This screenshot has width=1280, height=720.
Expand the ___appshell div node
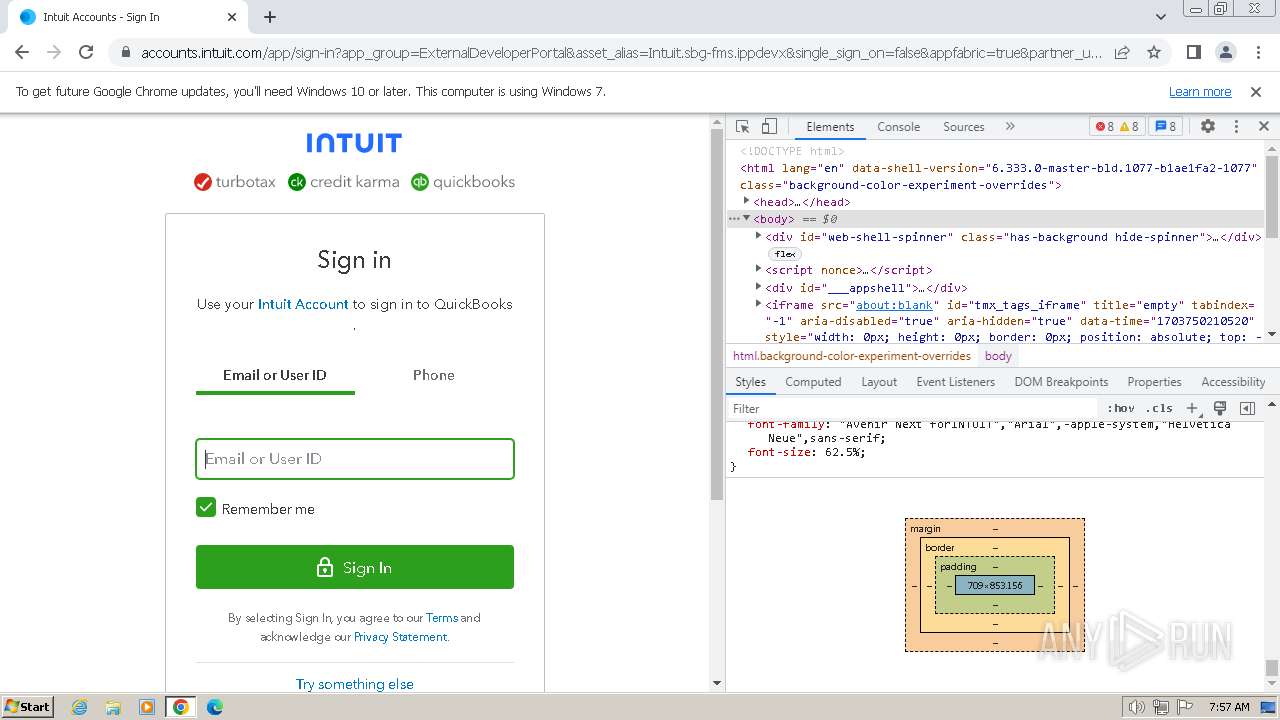(758, 287)
